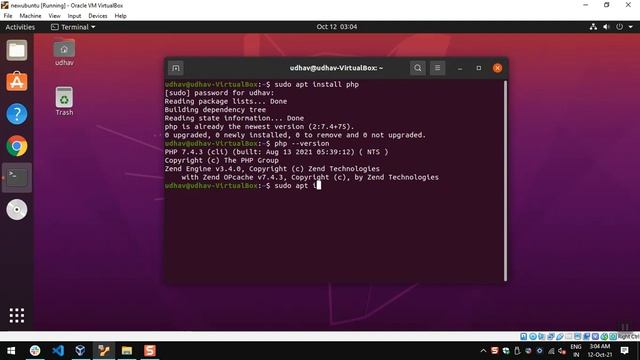Show hidden icons in the Windows system tray
Viewport: 640px width, 360px height.
(x=483, y=351)
